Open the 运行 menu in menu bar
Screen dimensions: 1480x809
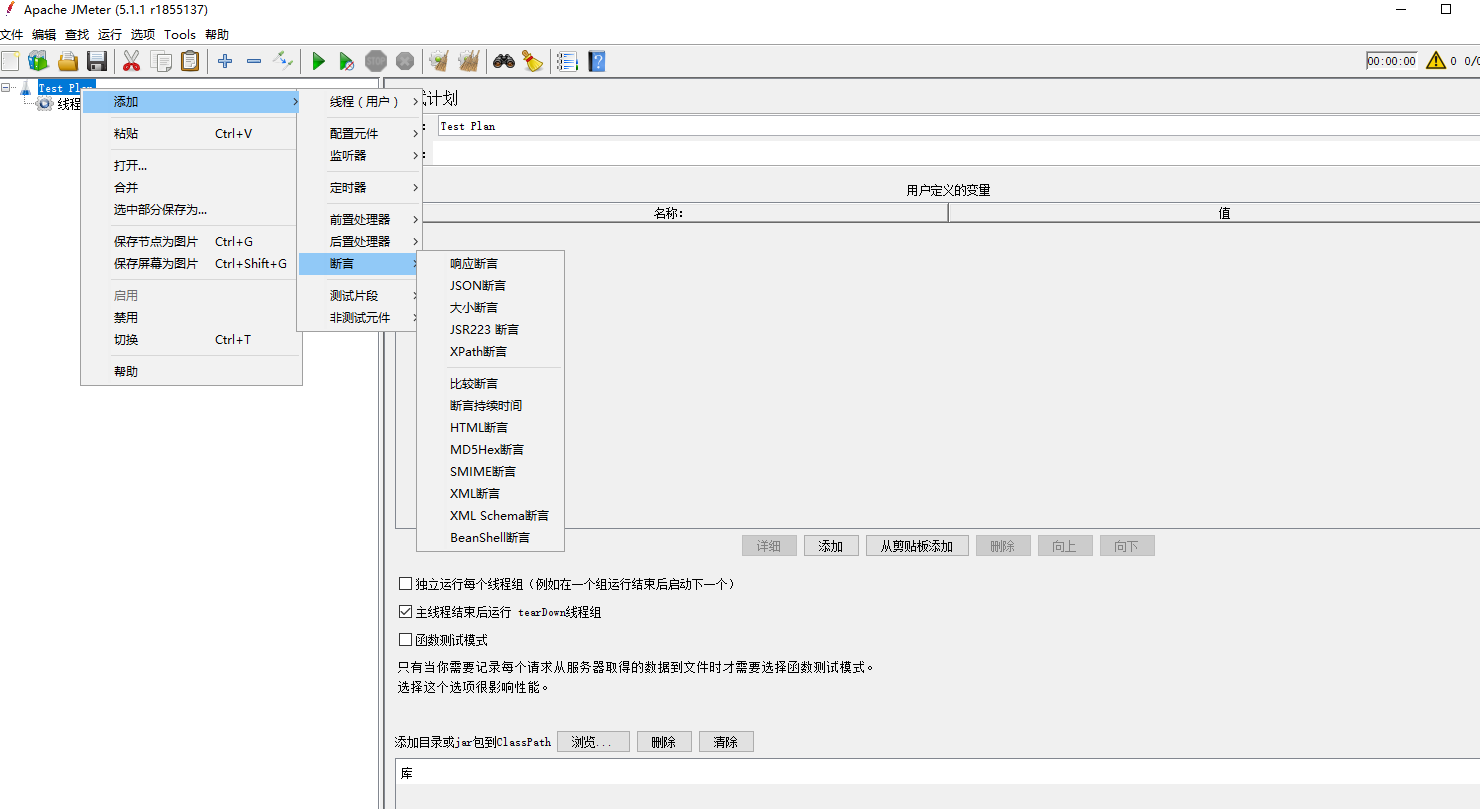[110, 34]
